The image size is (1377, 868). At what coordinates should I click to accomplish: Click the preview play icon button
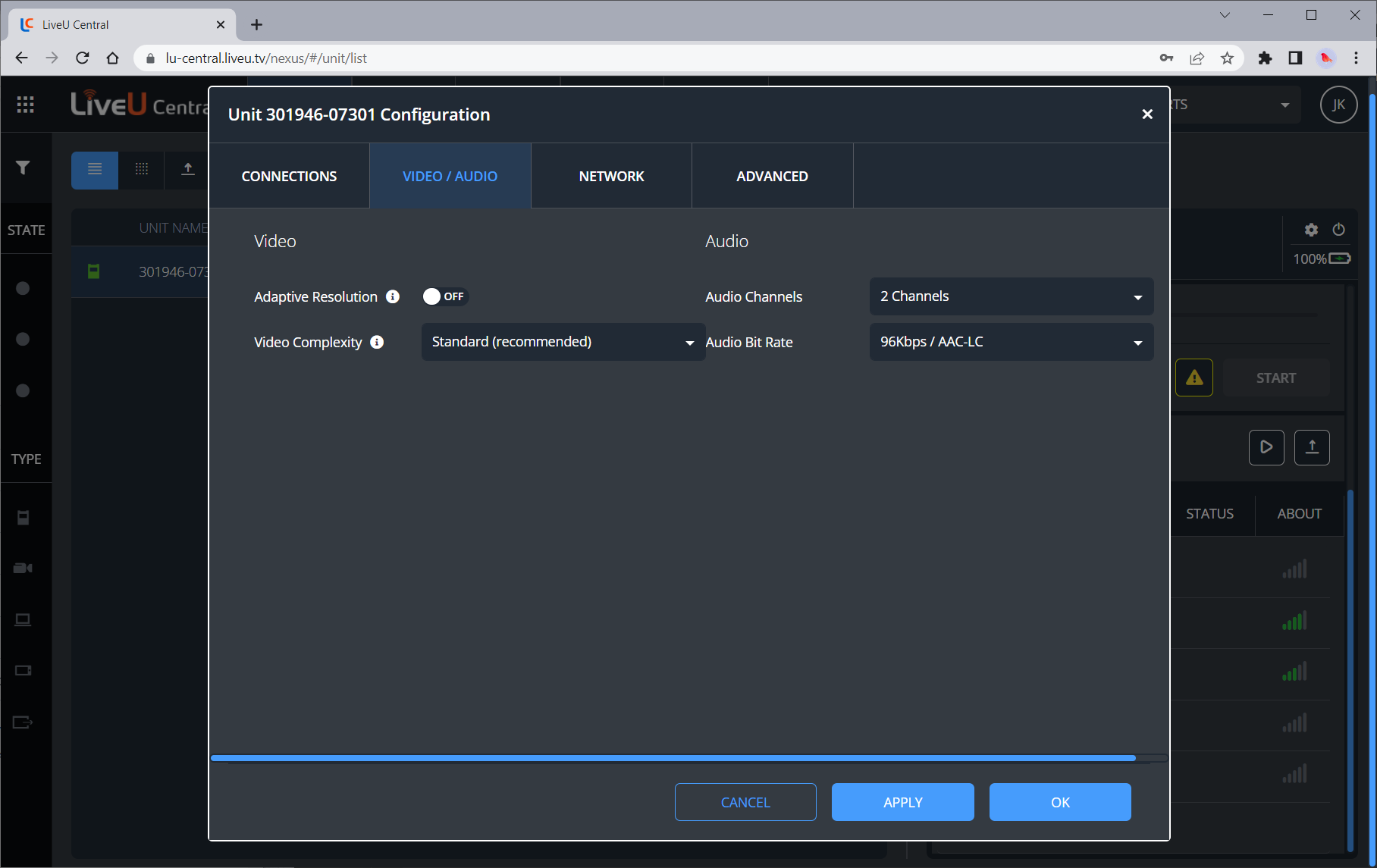1266,447
